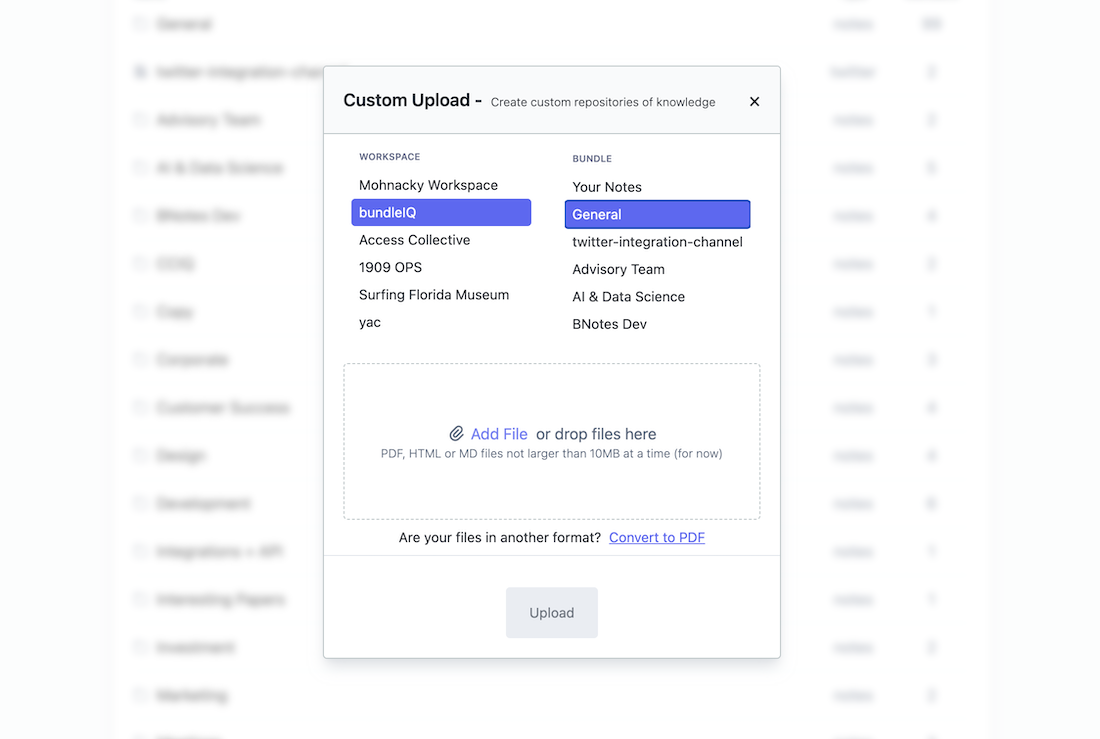Viewport: 1100px width, 739px height.
Task: Select the Your Notes bundle
Action: click(x=607, y=187)
